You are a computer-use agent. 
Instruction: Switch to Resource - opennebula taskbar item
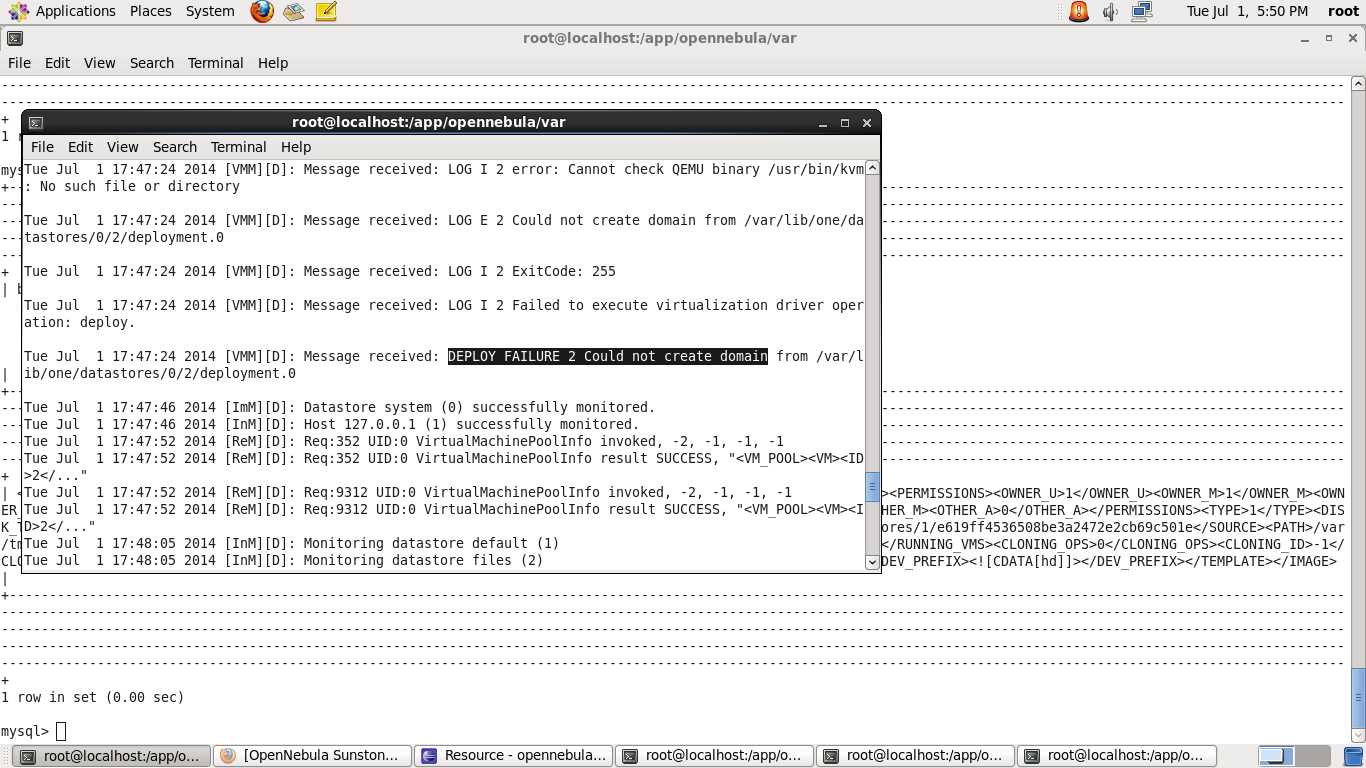tap(513, 756)
